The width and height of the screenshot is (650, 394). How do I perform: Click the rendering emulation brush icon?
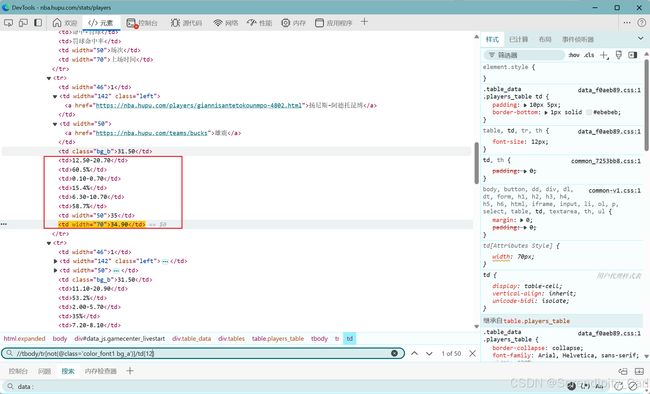(x=618, y=55)
